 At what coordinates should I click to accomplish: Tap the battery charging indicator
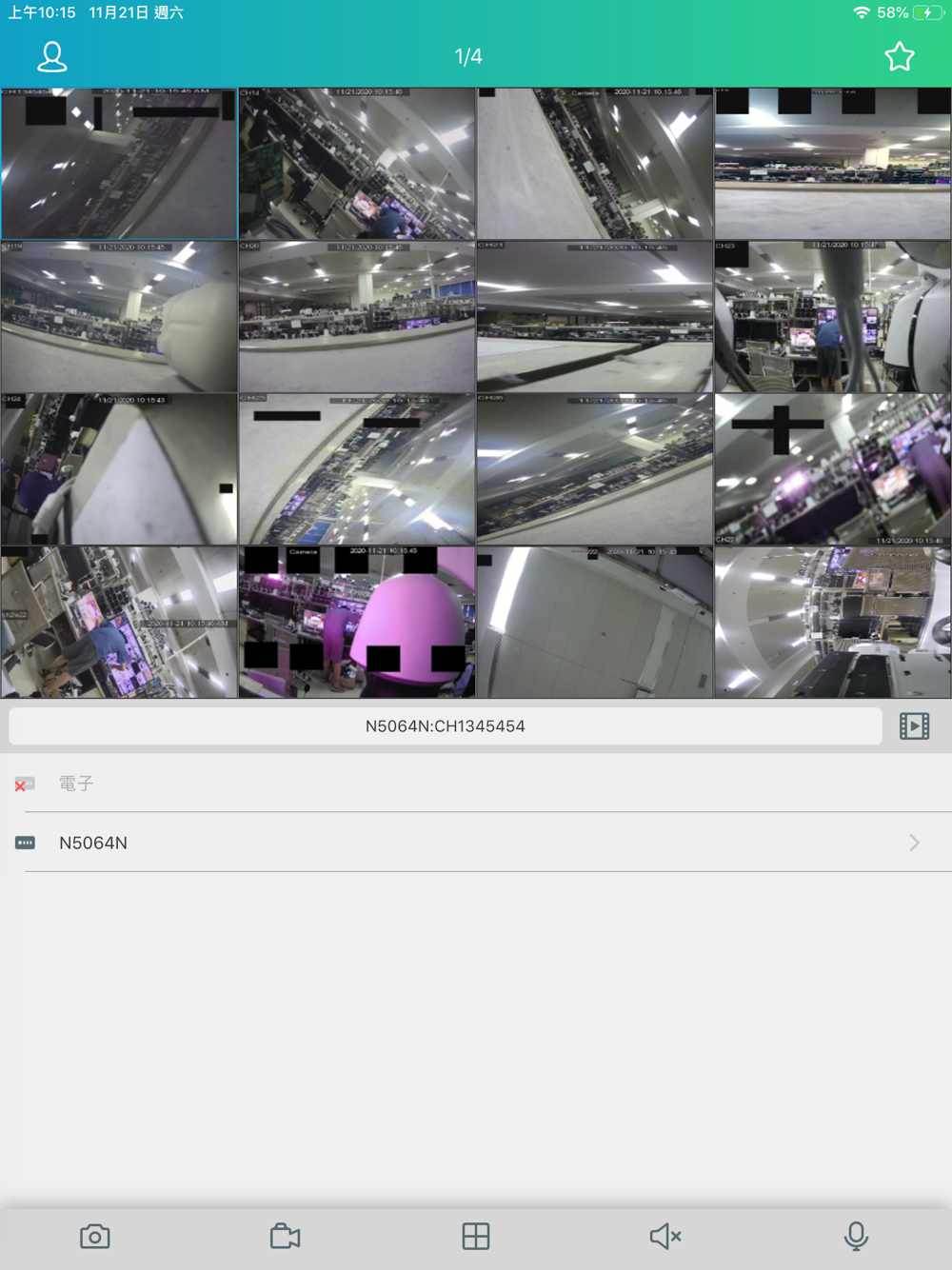pyautogui.click(x=928, y=12)
